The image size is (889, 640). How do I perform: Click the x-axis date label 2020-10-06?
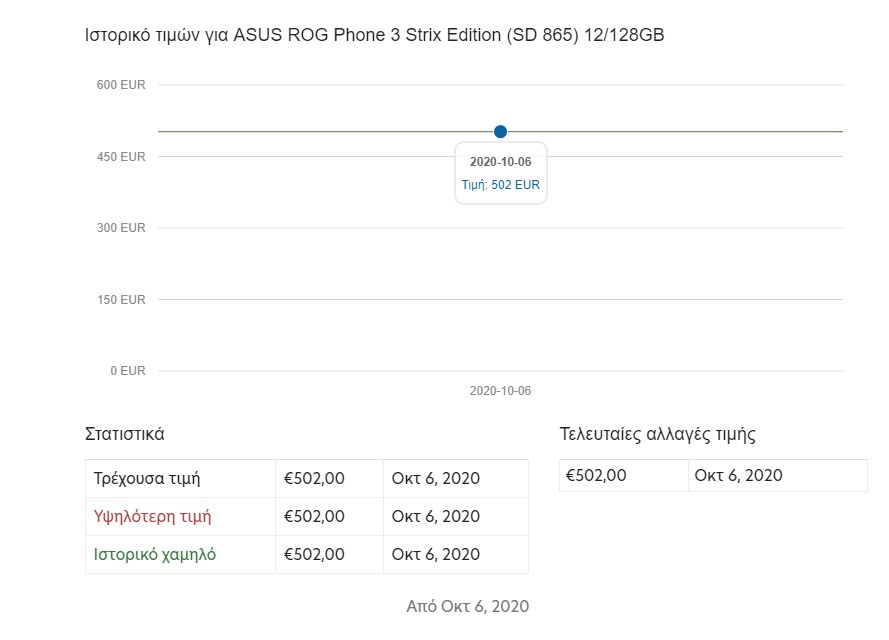coord(500,391)
